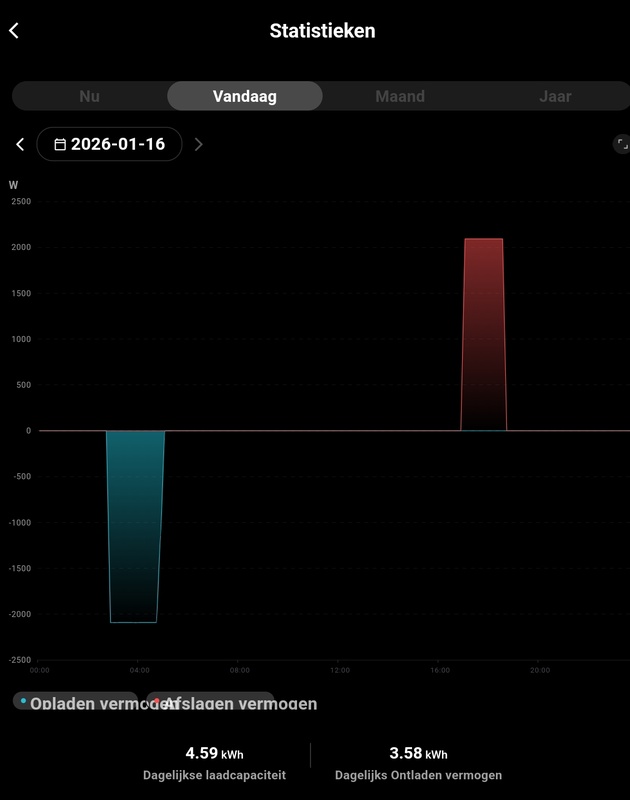This screenshot has width=630, height=800.
Task: Open the Jaar tab
Action: tap(555, 96)
